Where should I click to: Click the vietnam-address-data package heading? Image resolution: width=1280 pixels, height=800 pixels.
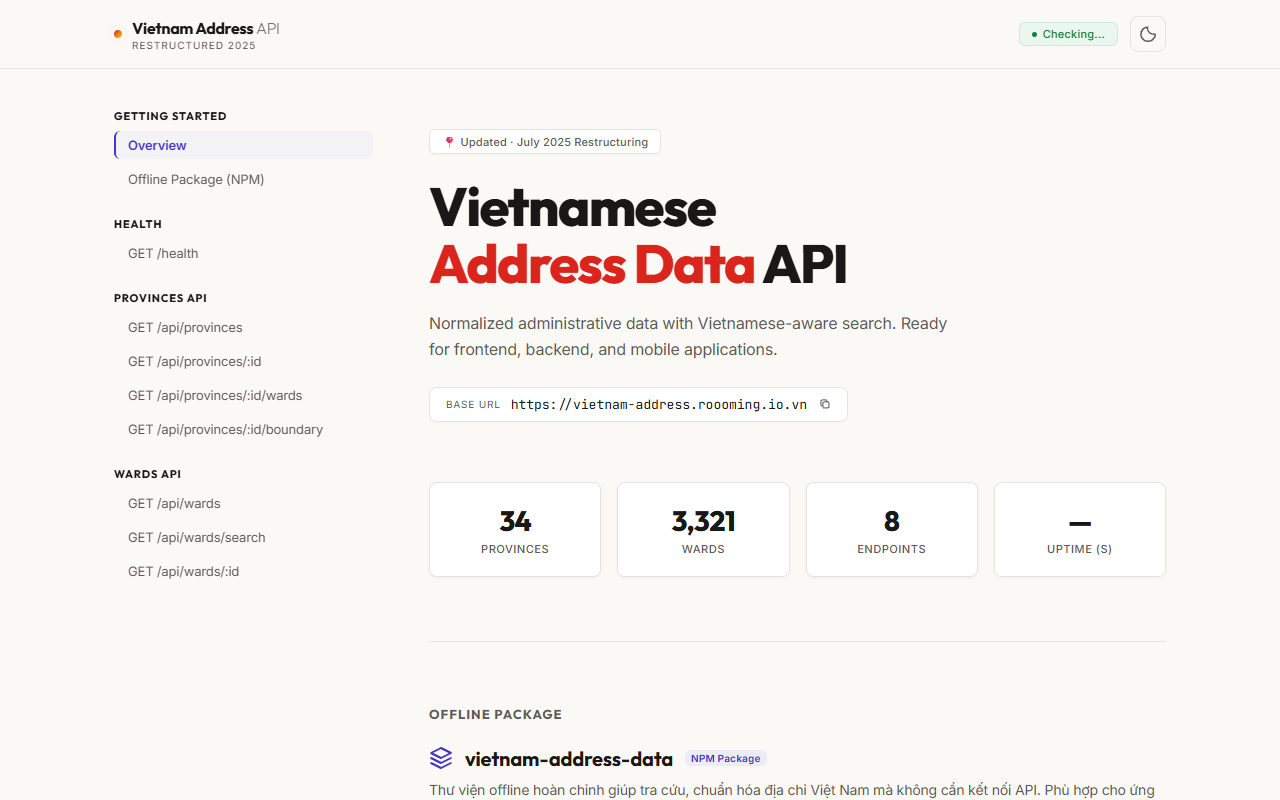[x=569, y=759]
